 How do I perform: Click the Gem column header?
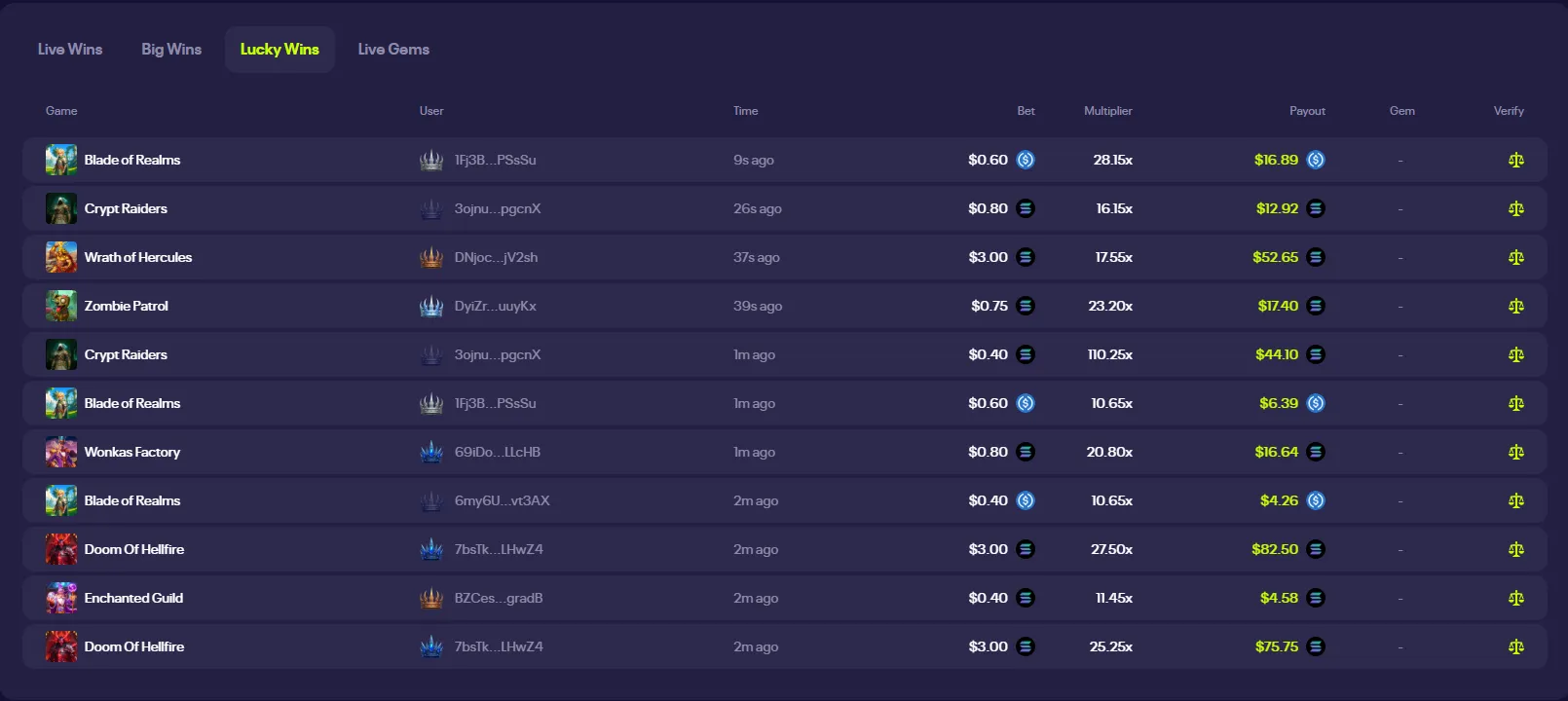[x=1402, y=111]
